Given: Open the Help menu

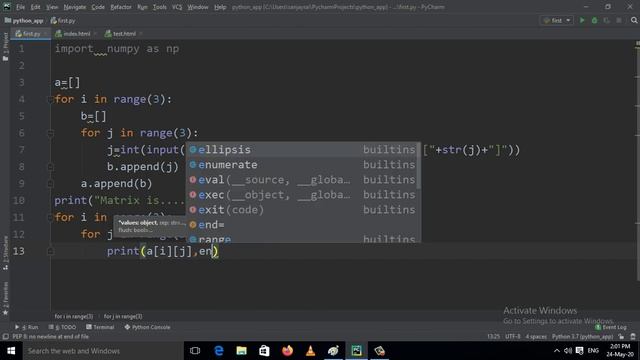Looking at the screenshot, I should pos(220,7).
